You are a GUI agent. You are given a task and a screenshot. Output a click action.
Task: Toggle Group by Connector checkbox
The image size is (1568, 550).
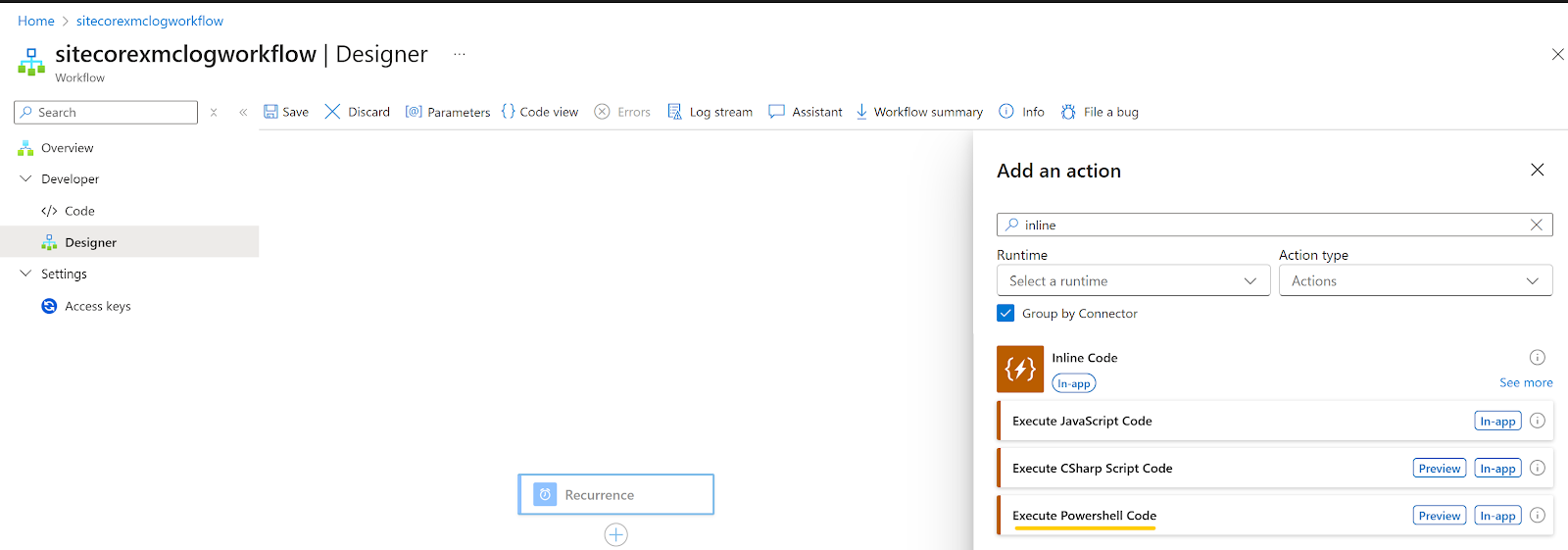1005,313
